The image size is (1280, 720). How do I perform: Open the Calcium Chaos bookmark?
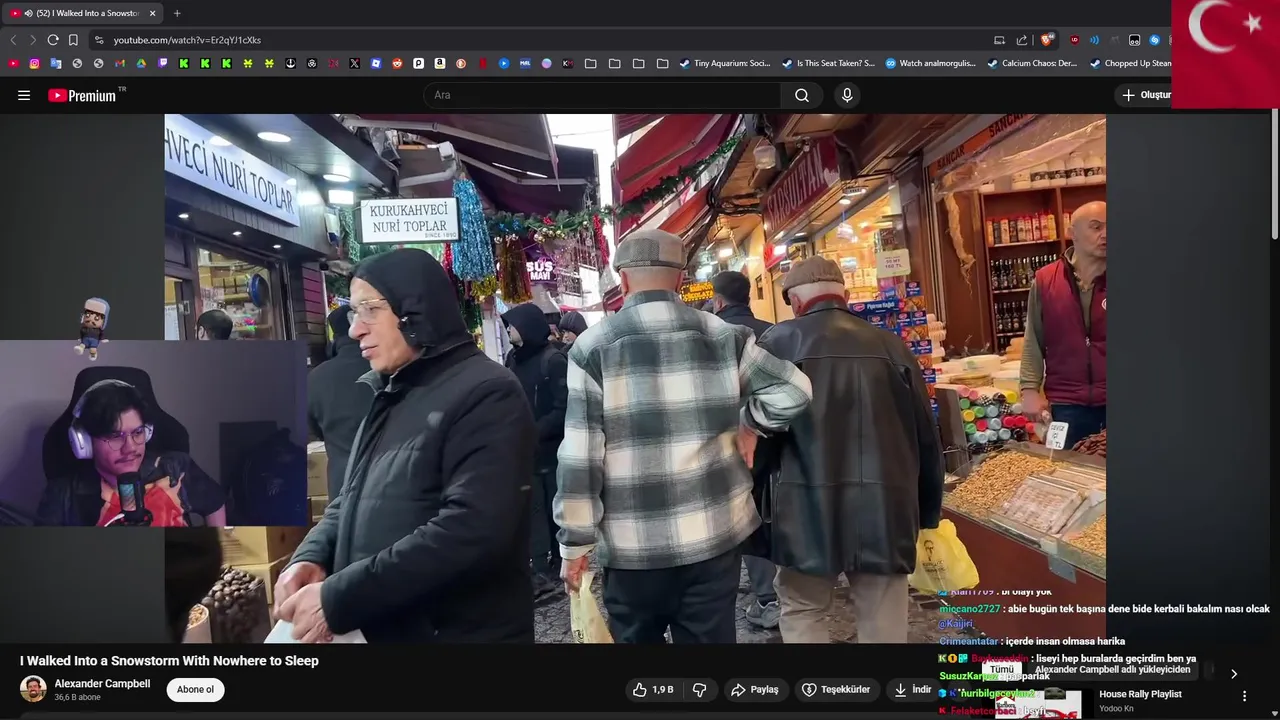[1032, 63]
